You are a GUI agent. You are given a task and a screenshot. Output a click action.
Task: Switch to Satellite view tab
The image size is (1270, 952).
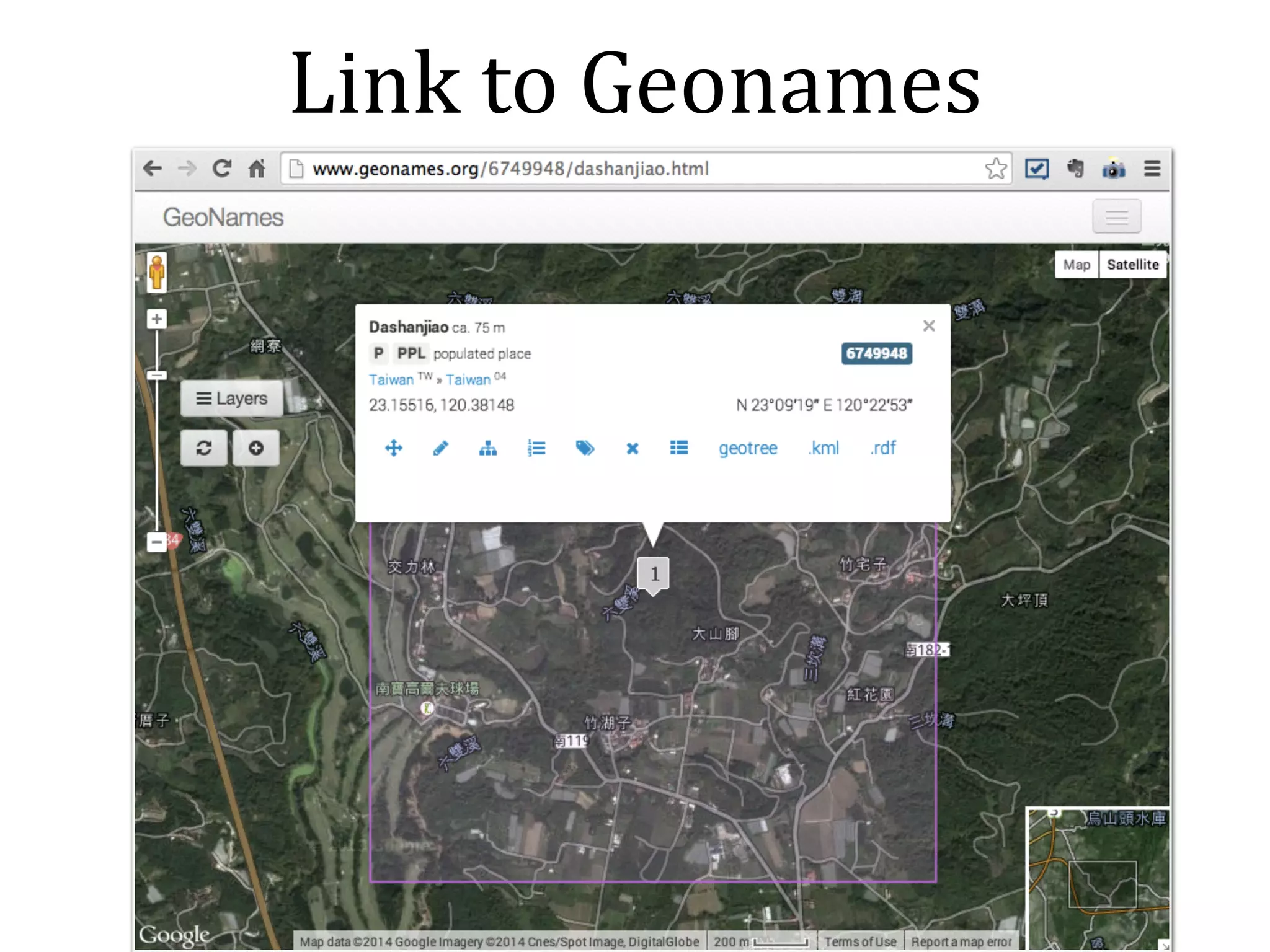tap(1133, 265)
